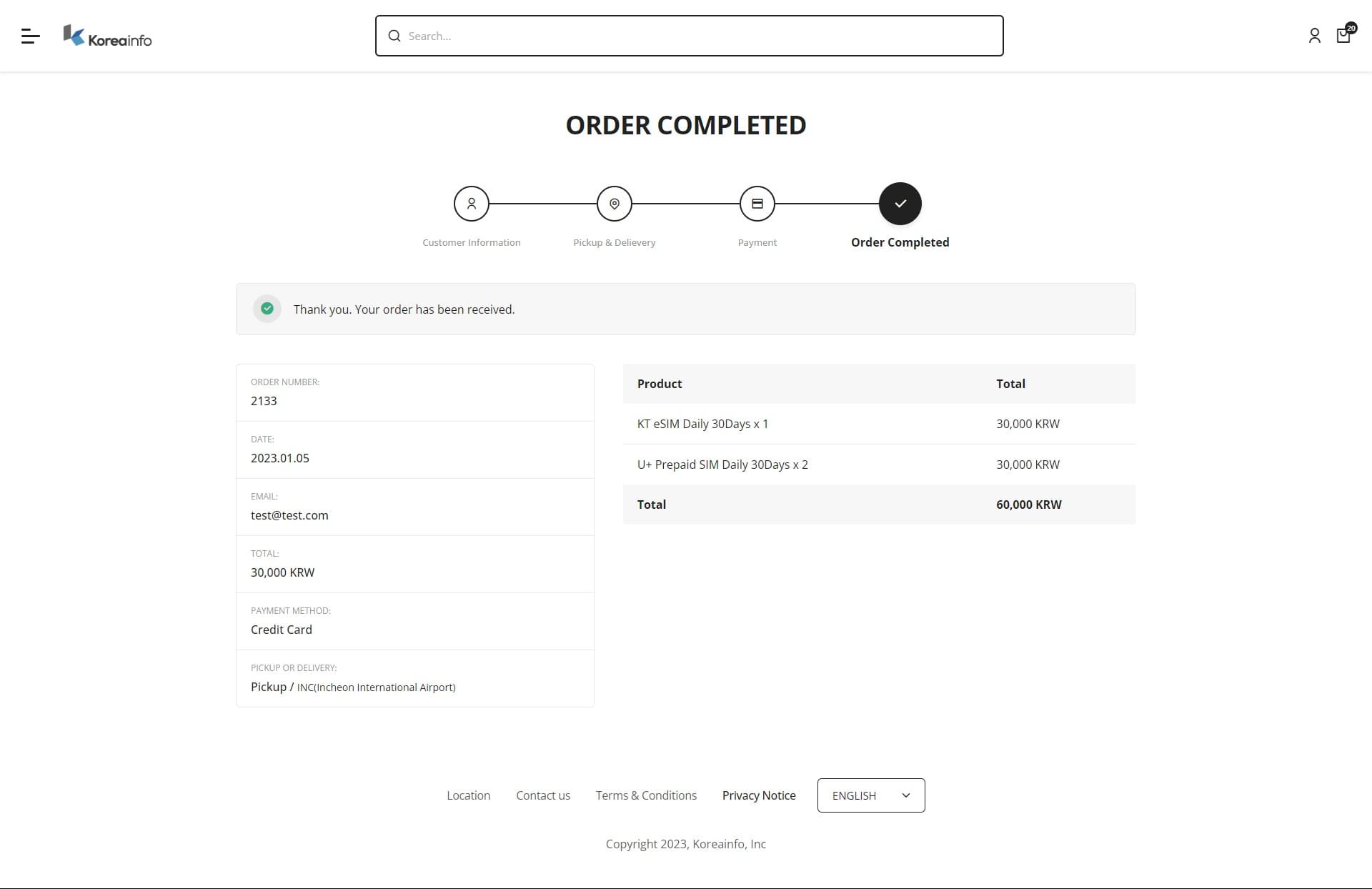Click the Koreainfo logo
This screenshot has width=1372, height=889.
107,36
